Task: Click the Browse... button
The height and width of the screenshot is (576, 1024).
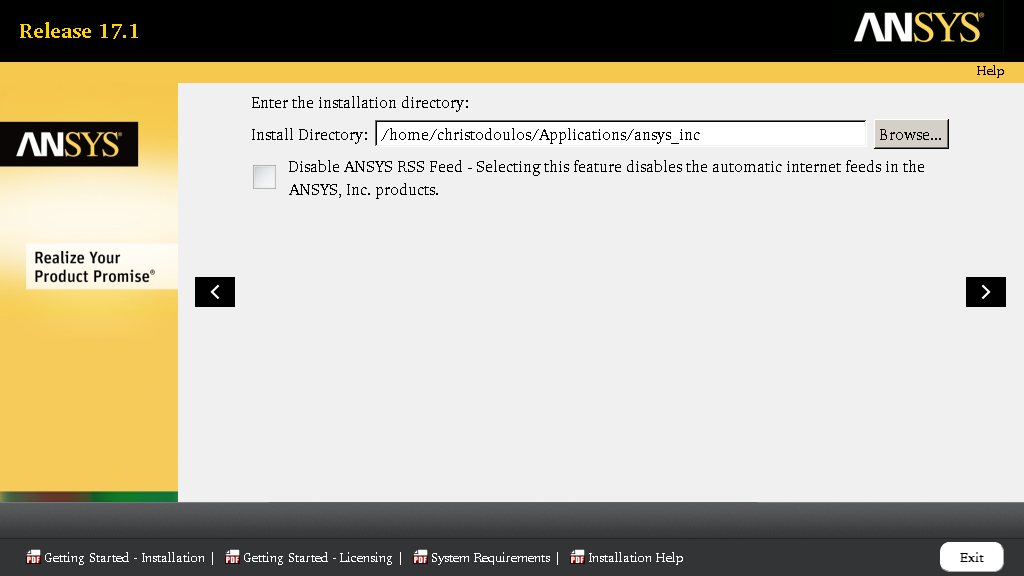Action: tap(911, 135)
